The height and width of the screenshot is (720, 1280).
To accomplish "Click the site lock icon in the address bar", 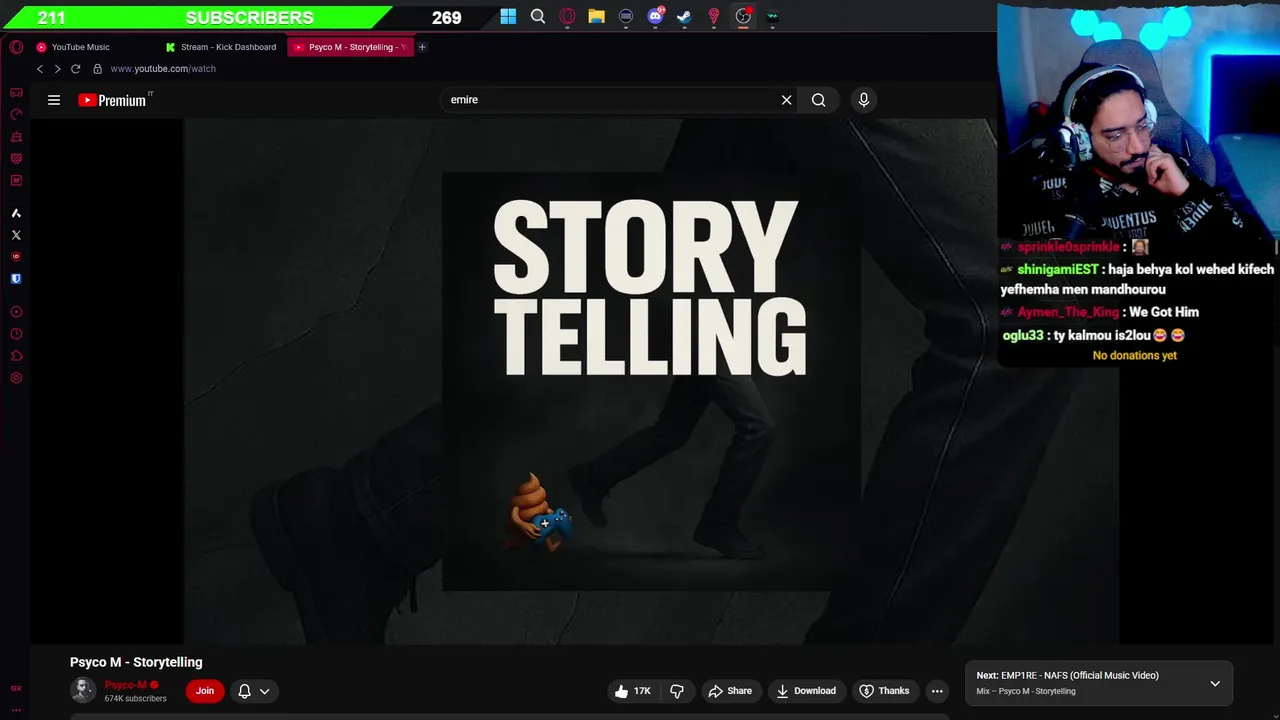I will point(97,69).
